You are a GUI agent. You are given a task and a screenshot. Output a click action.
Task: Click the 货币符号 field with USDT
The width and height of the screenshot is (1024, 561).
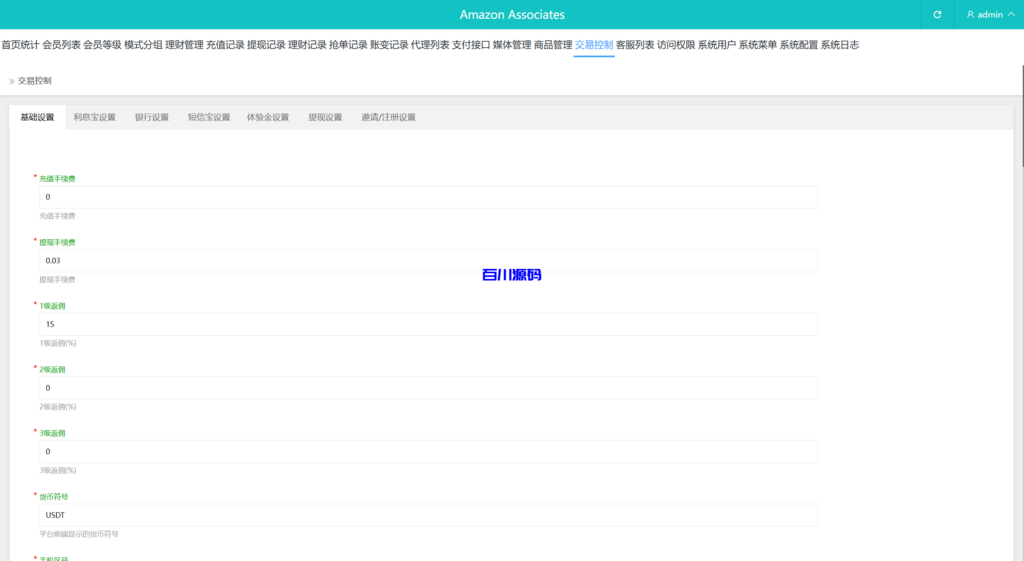pyautogui.click(x=428, y=515)
